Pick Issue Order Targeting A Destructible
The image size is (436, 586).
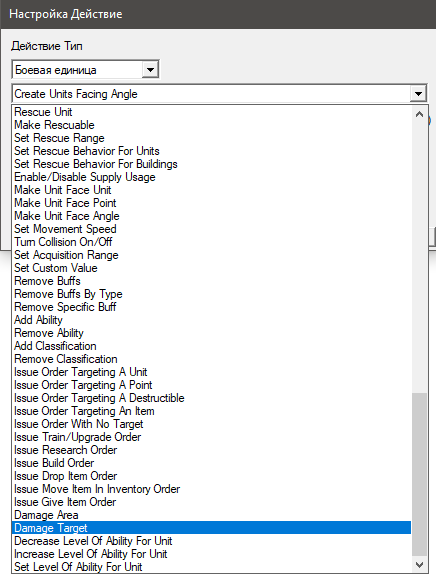(x=211, y=398)
